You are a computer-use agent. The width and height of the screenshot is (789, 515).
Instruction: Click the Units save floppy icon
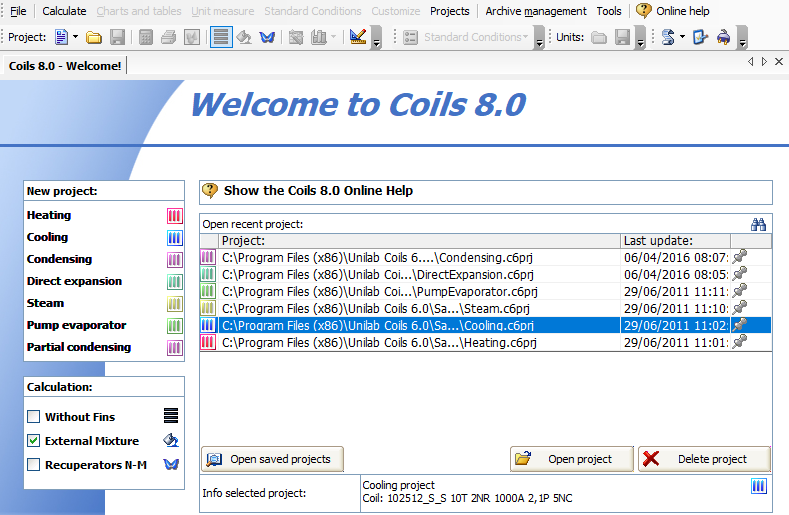tap(622, 37)
